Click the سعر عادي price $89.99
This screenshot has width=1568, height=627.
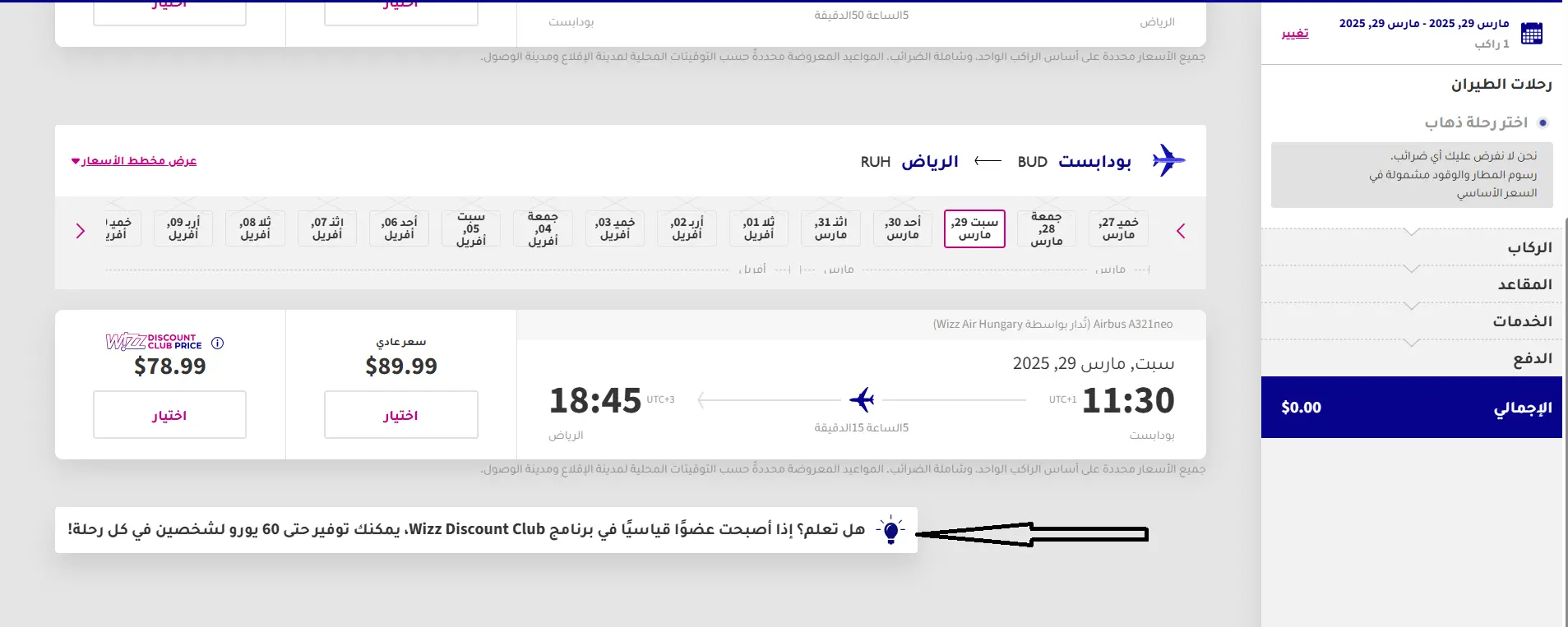pyautogui.click(x=401, y=367)
